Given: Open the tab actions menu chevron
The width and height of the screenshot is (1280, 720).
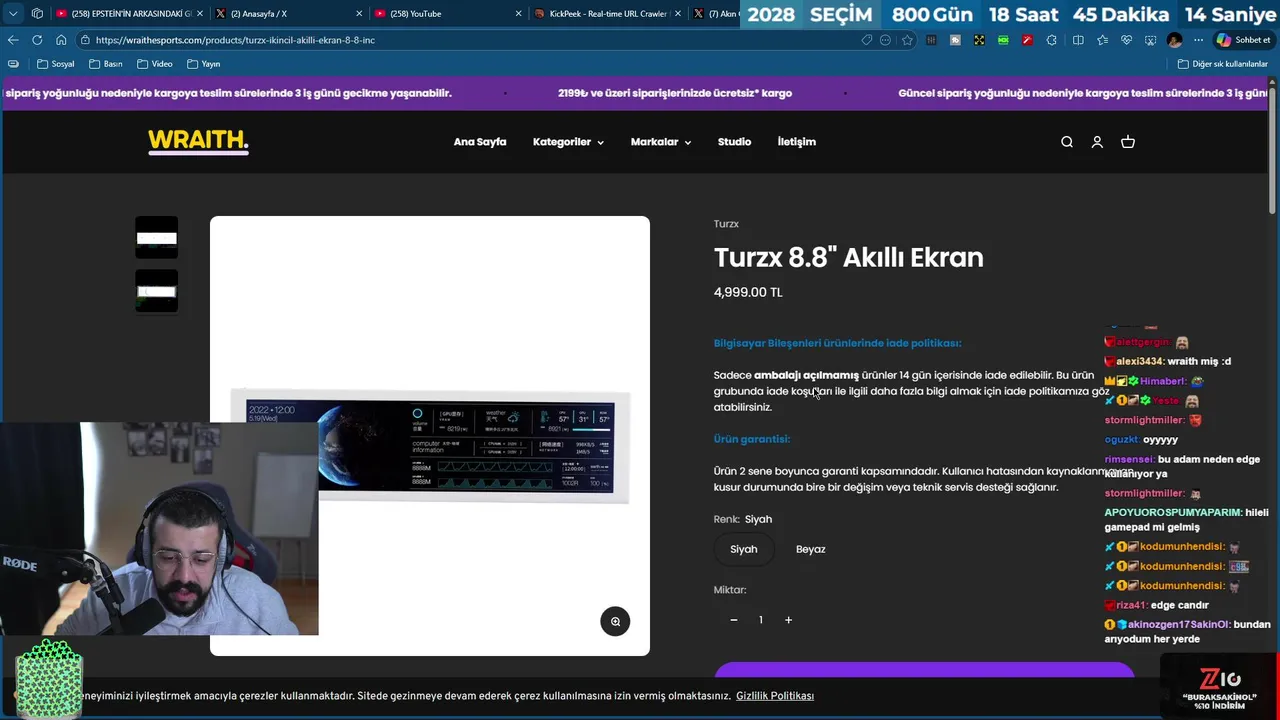Looking at the screenshot, I should click(x=13, y=14).
